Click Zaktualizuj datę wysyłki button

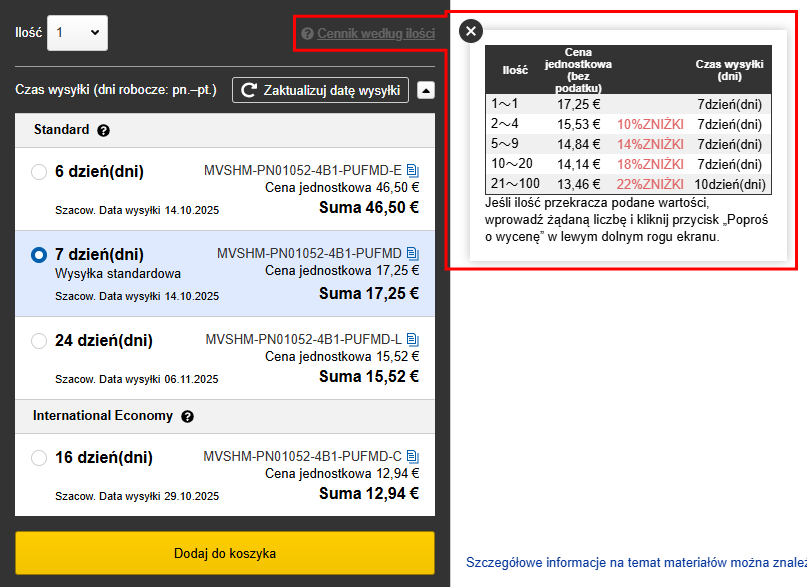[320, 90]
